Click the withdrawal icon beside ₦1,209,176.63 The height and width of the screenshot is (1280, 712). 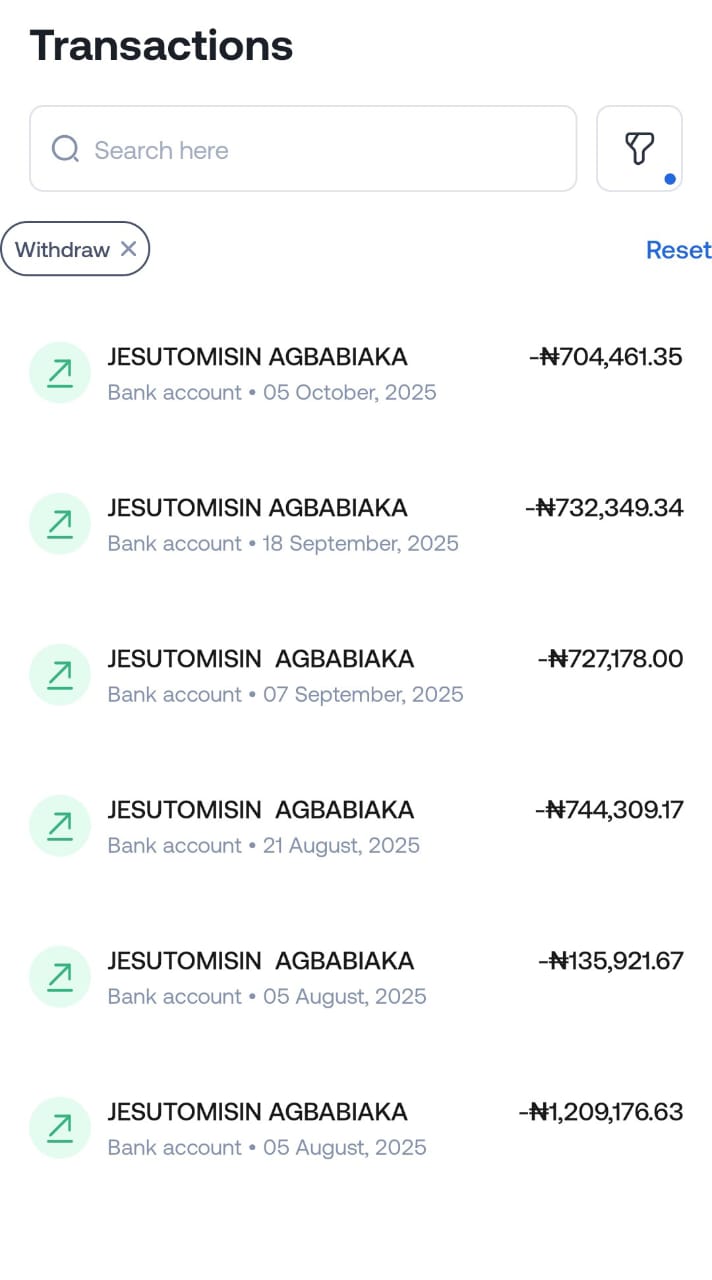coord(60,1128)
